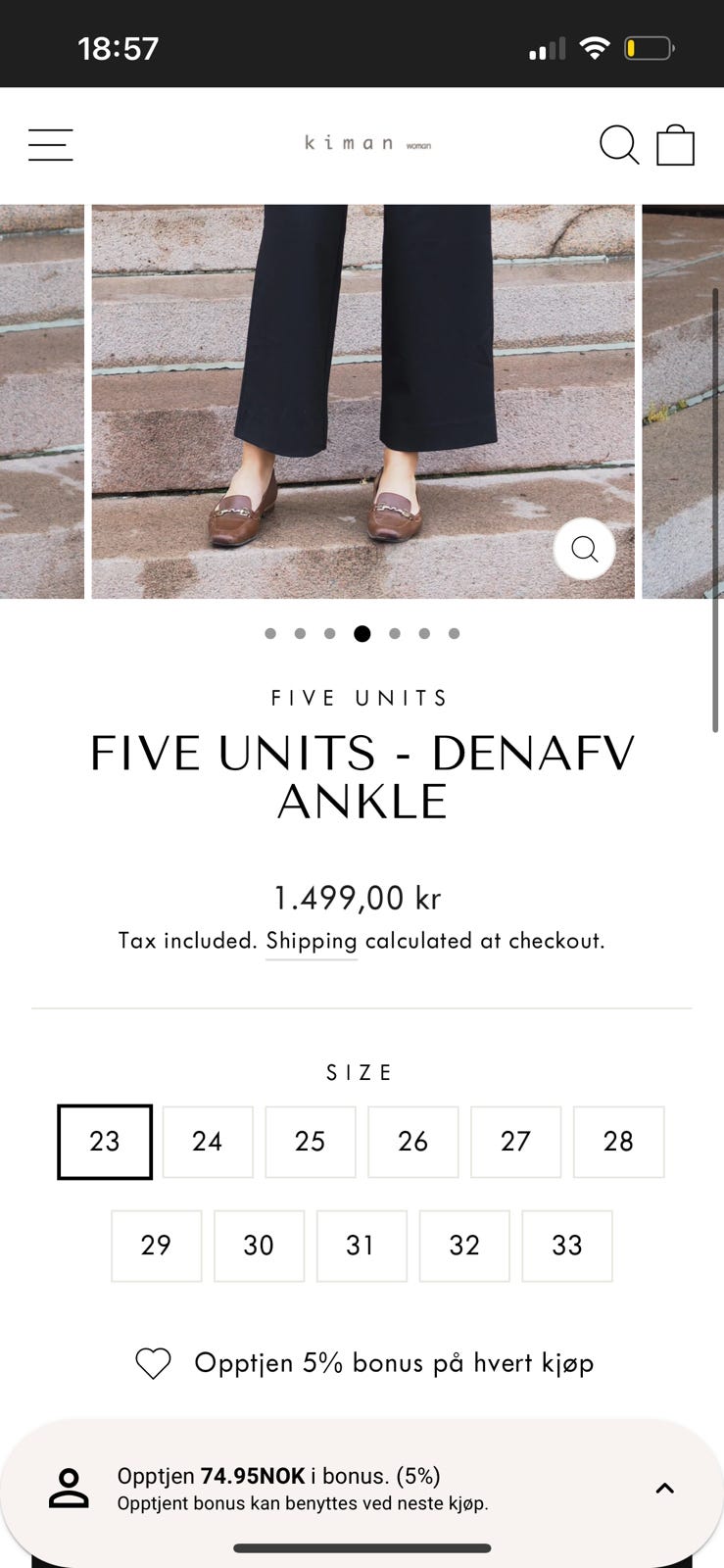724x1568 pixels.
Task: Choose size 28 option
Action: click(618, 1142)
